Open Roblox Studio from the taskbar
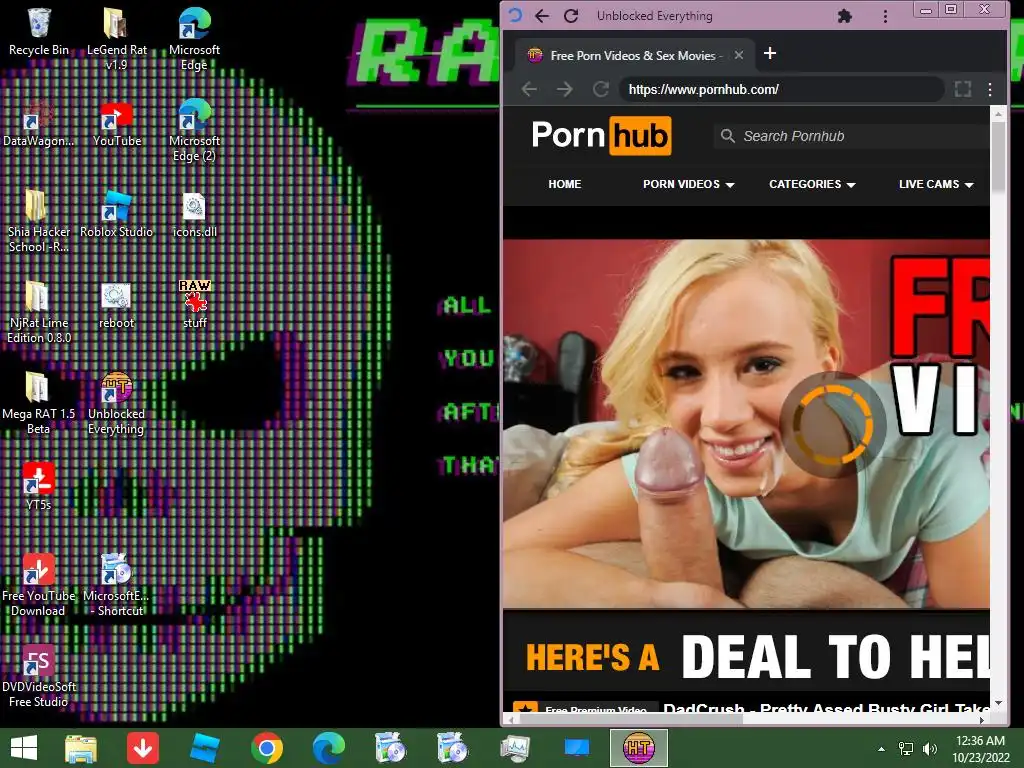This screenshot has width=1024, height=768. 204,748
